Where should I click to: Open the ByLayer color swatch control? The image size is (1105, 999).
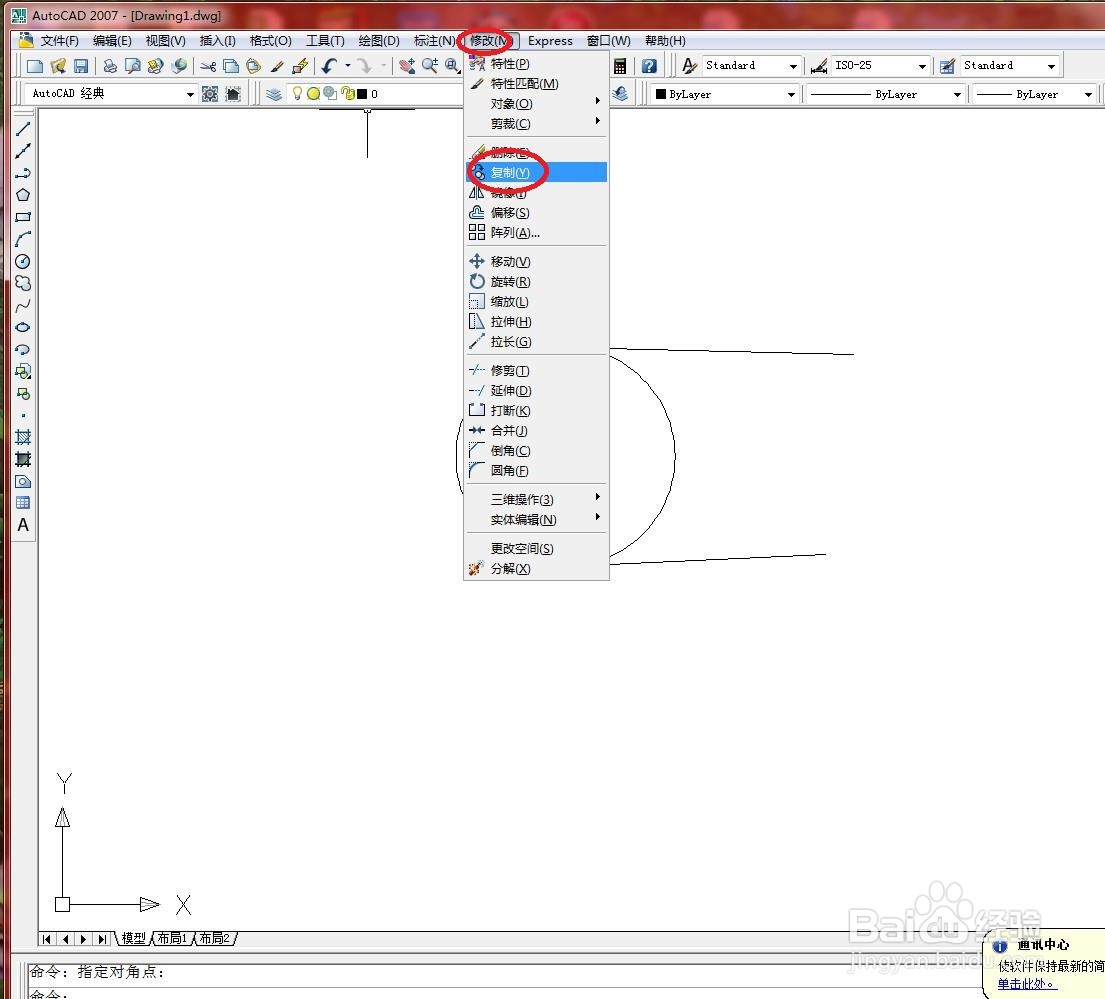(x=725, y=94)
